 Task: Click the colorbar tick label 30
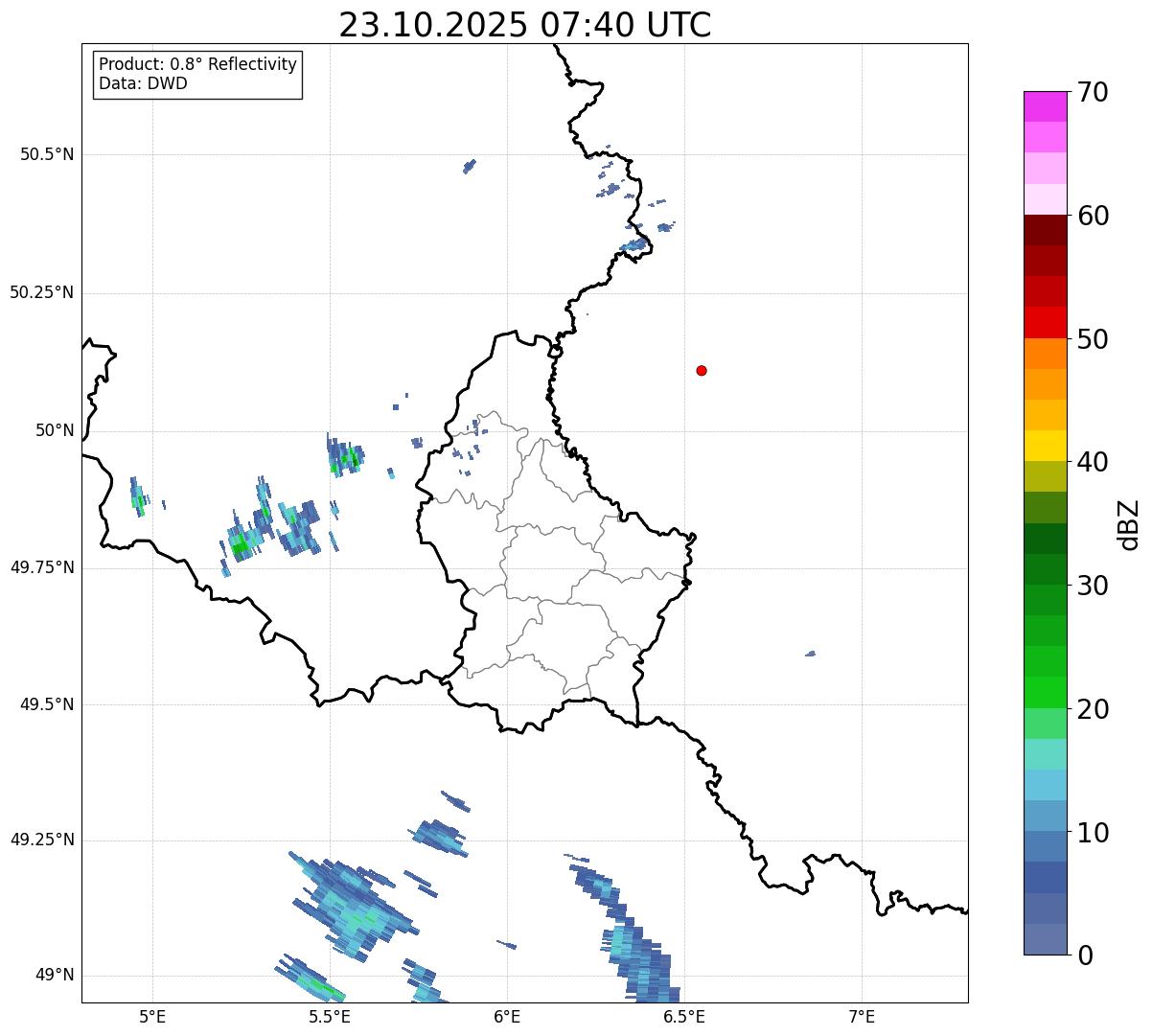(x=1093, y=586)
